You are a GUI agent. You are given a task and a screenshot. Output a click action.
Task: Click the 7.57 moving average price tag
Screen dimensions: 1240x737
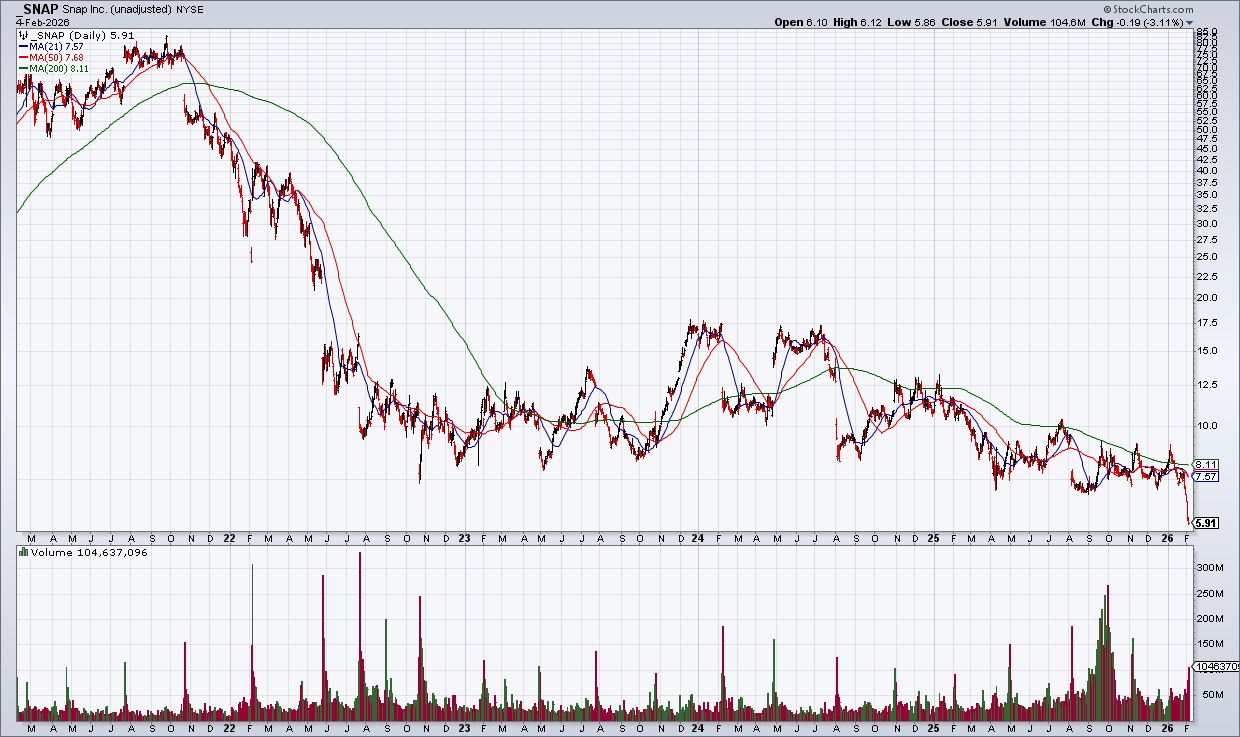pos(1207,477)
